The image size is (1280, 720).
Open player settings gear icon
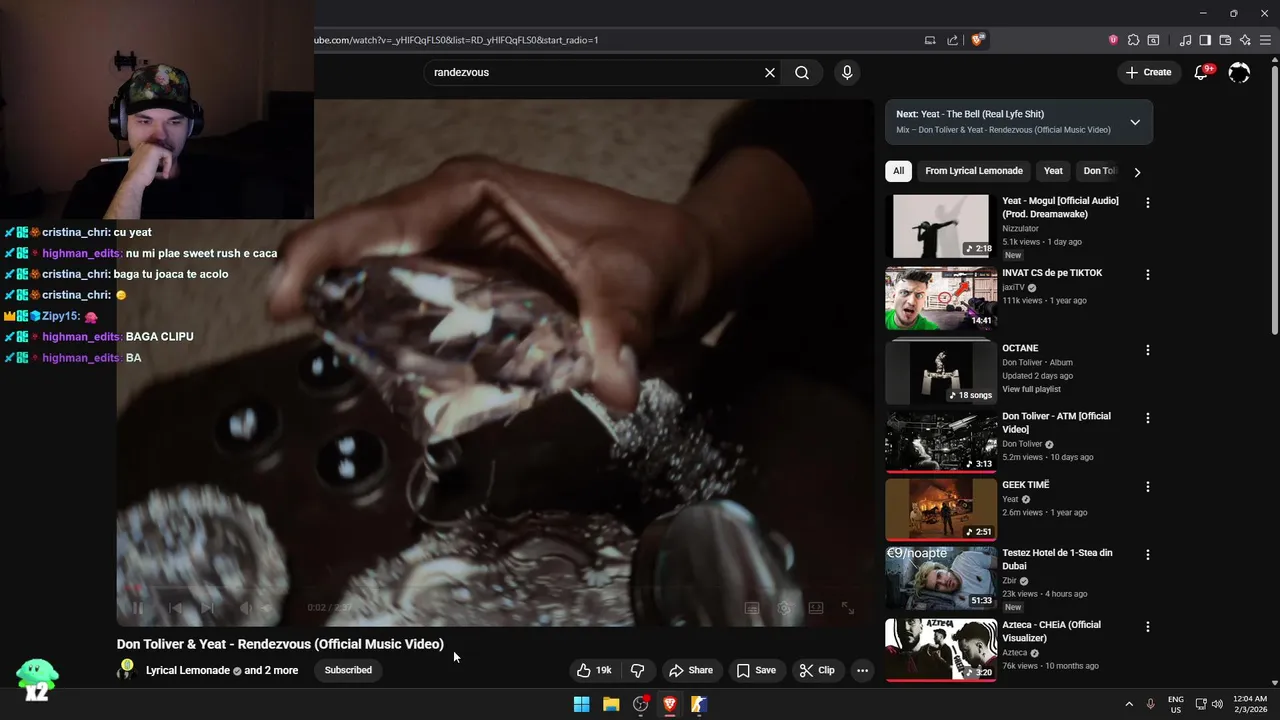coord(784,608)
